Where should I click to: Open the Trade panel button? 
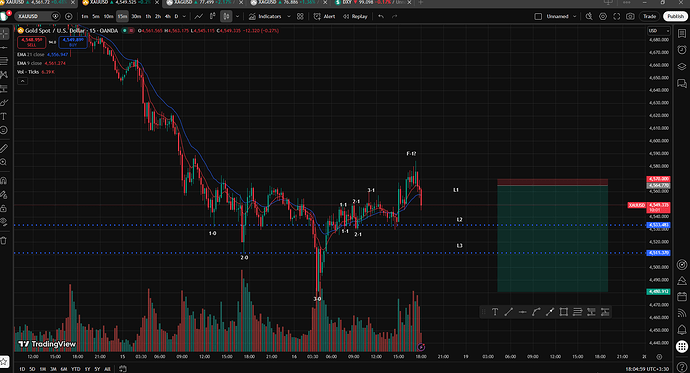pyautogui.click(x=650, y=16)
